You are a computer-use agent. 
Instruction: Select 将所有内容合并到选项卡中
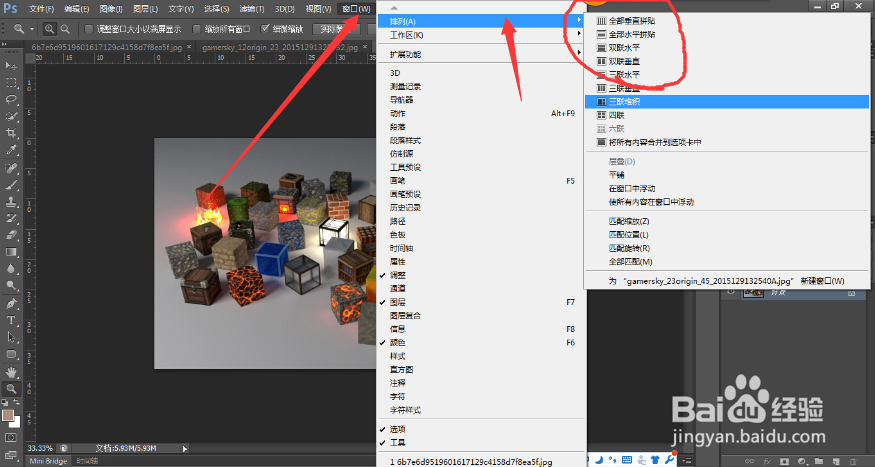click(x=726, y=142)
